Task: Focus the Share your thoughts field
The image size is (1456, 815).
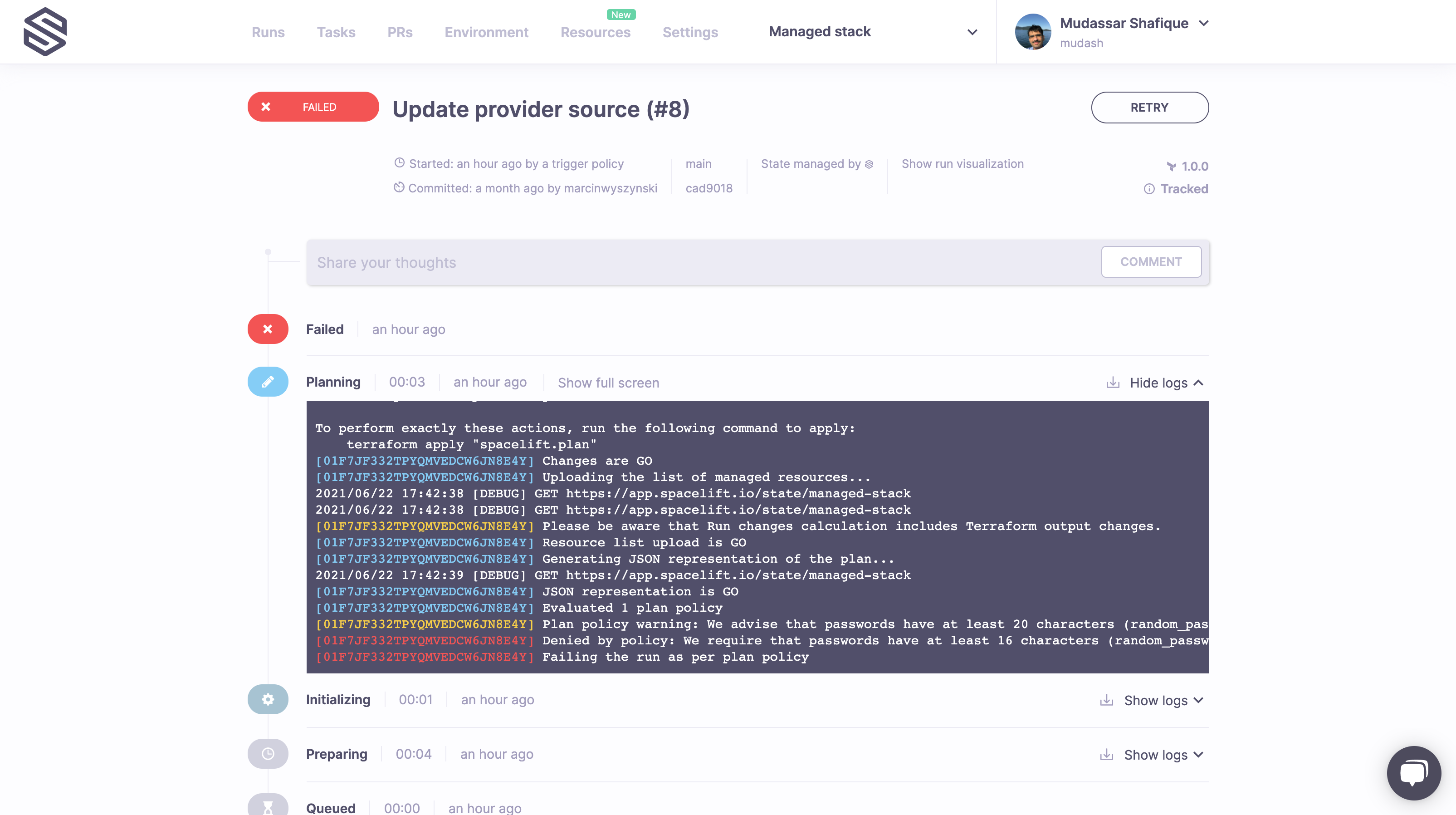Action: pyautogui.click(x=701, y=262)
